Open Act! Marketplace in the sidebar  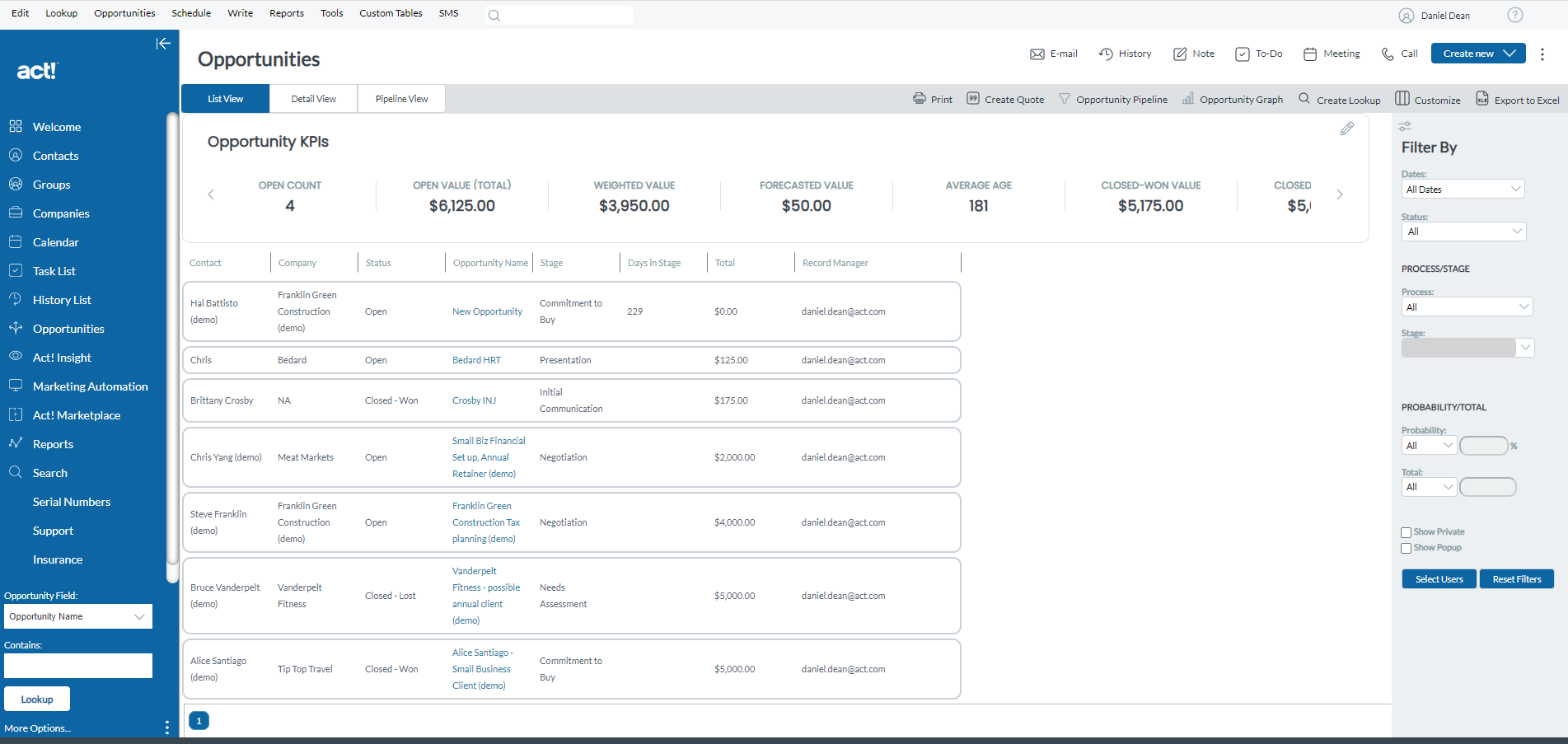[76, 415]
